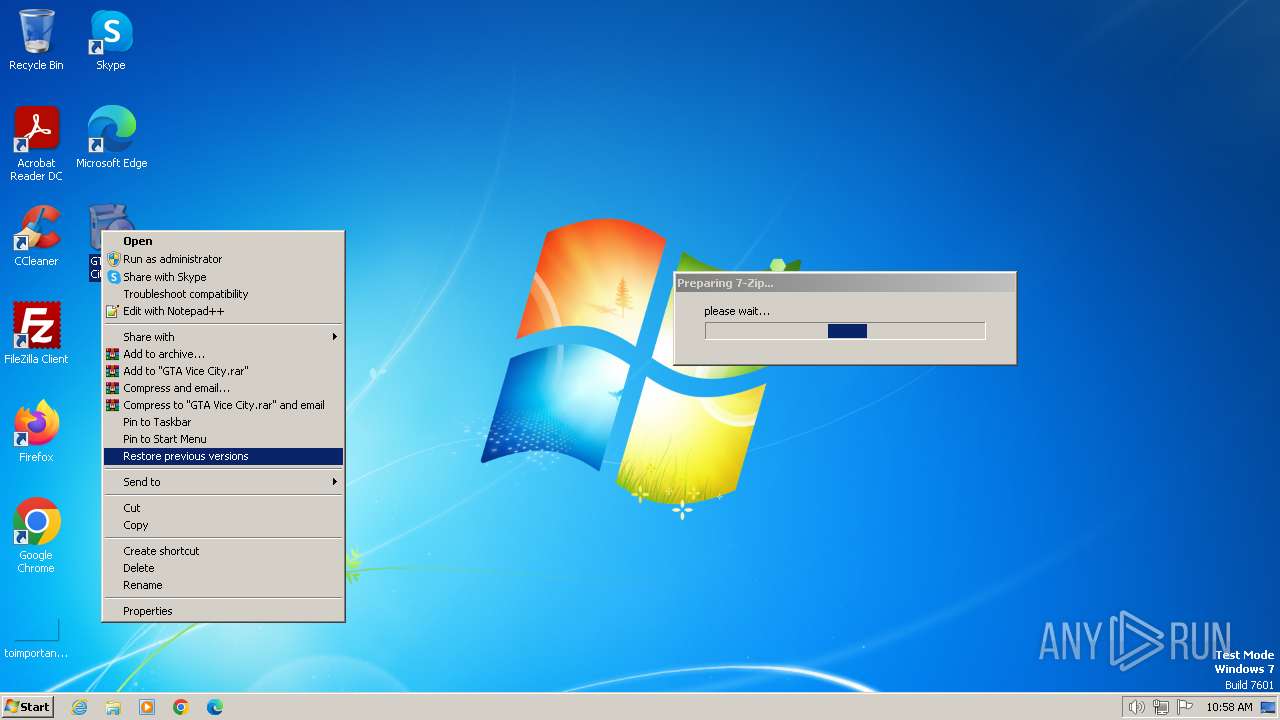
Task: Choose Copy in context menu
Action: (x=223, y=525)
